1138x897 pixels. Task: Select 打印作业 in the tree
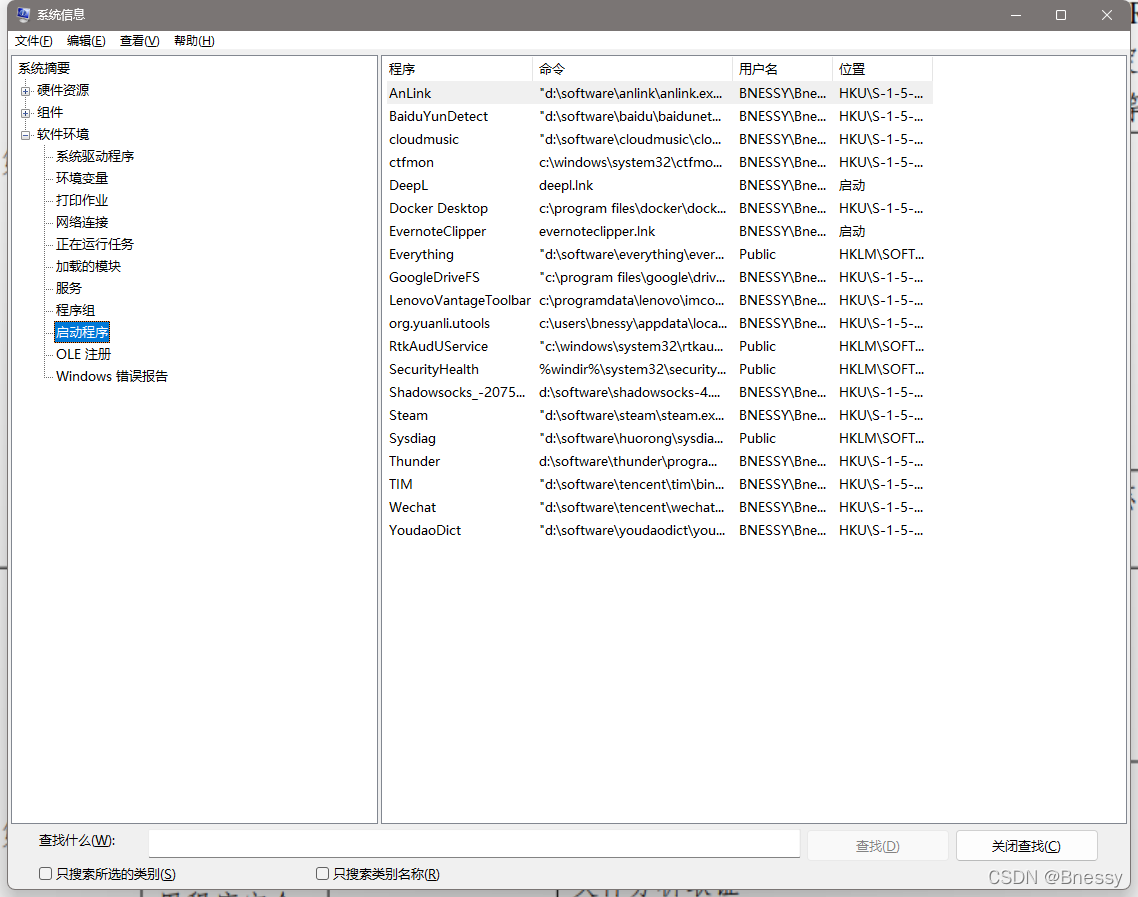click(x=82, y=200)
